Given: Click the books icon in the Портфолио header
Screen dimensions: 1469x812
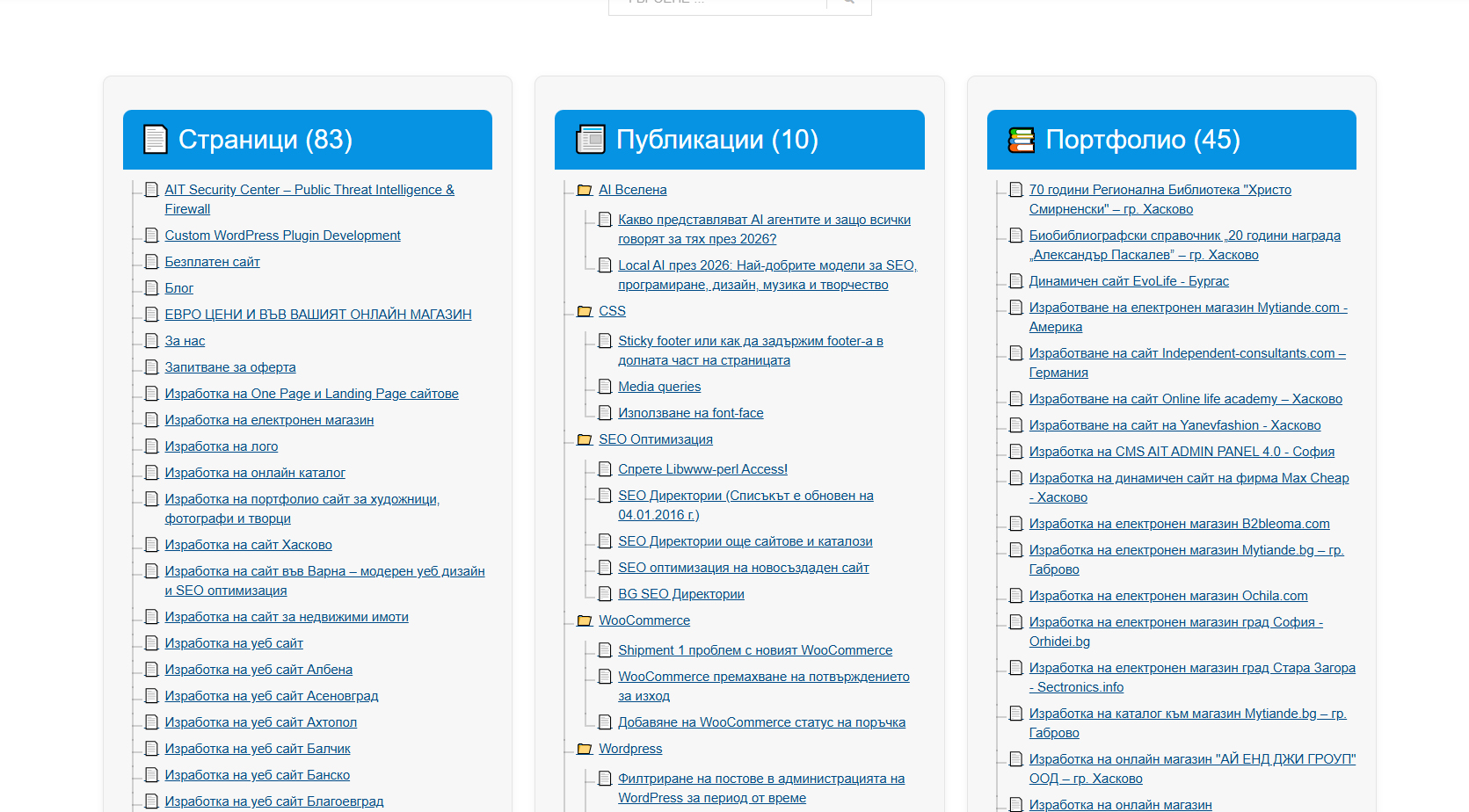Looking at the screenshot, I should coord(1021,139).
